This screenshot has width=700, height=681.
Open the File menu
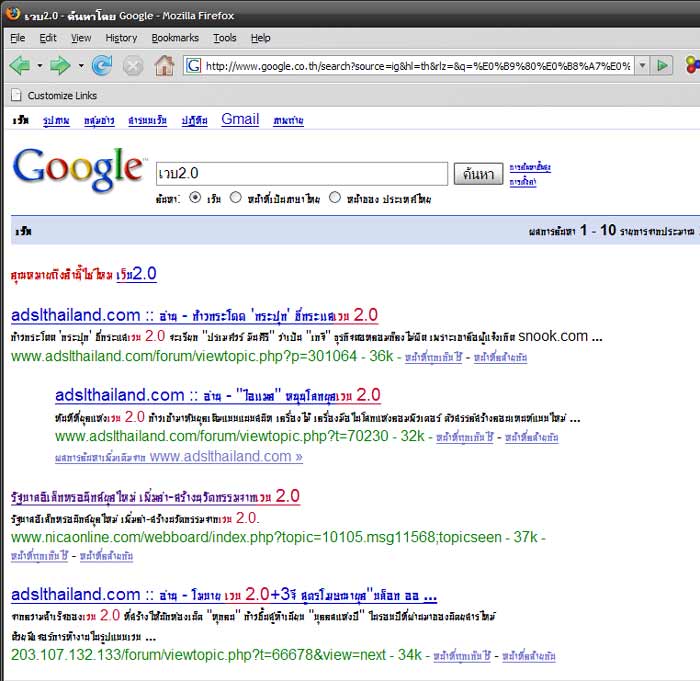tap(17, 38)
